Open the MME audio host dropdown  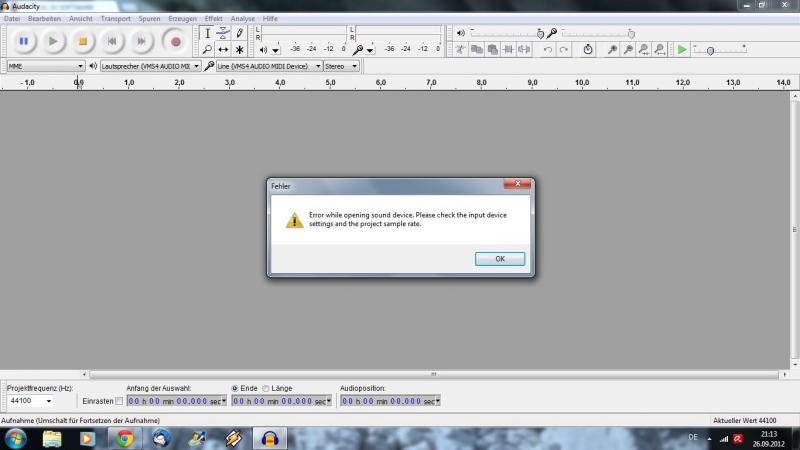point(45,66)
